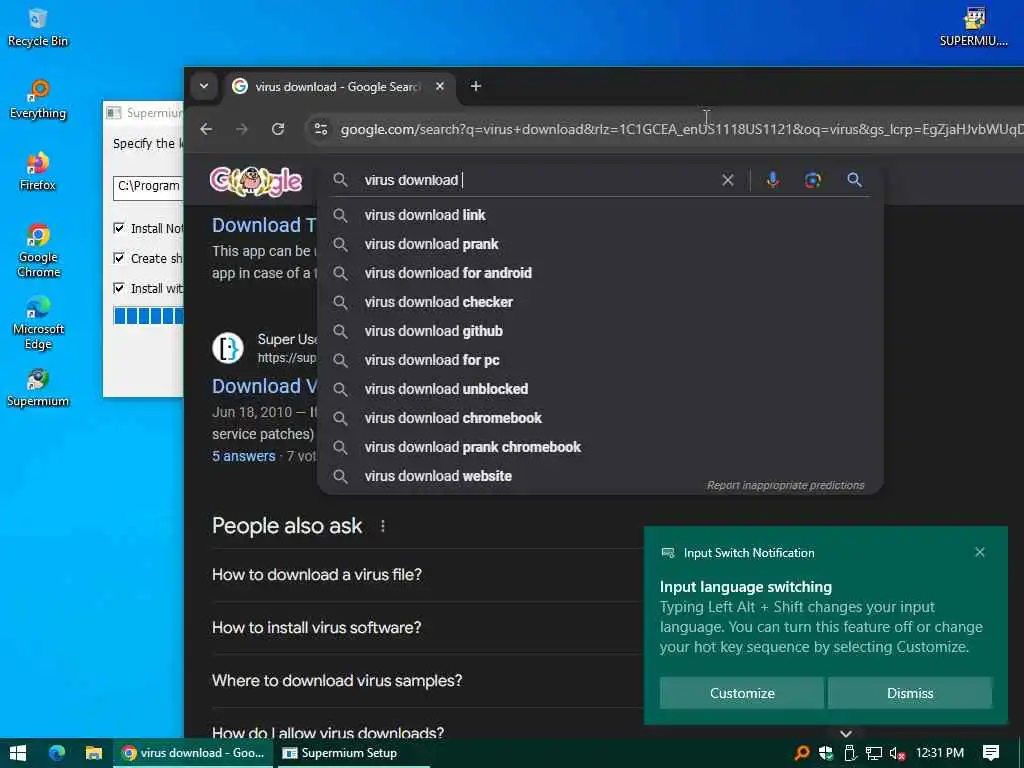
Task: Select the virus download Google Search tab
Action: 338,86
